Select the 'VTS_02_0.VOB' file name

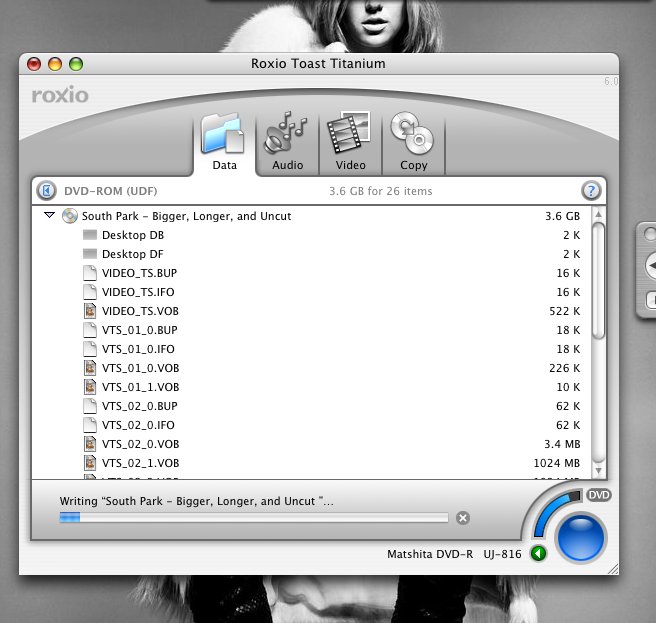coord(141,444)
